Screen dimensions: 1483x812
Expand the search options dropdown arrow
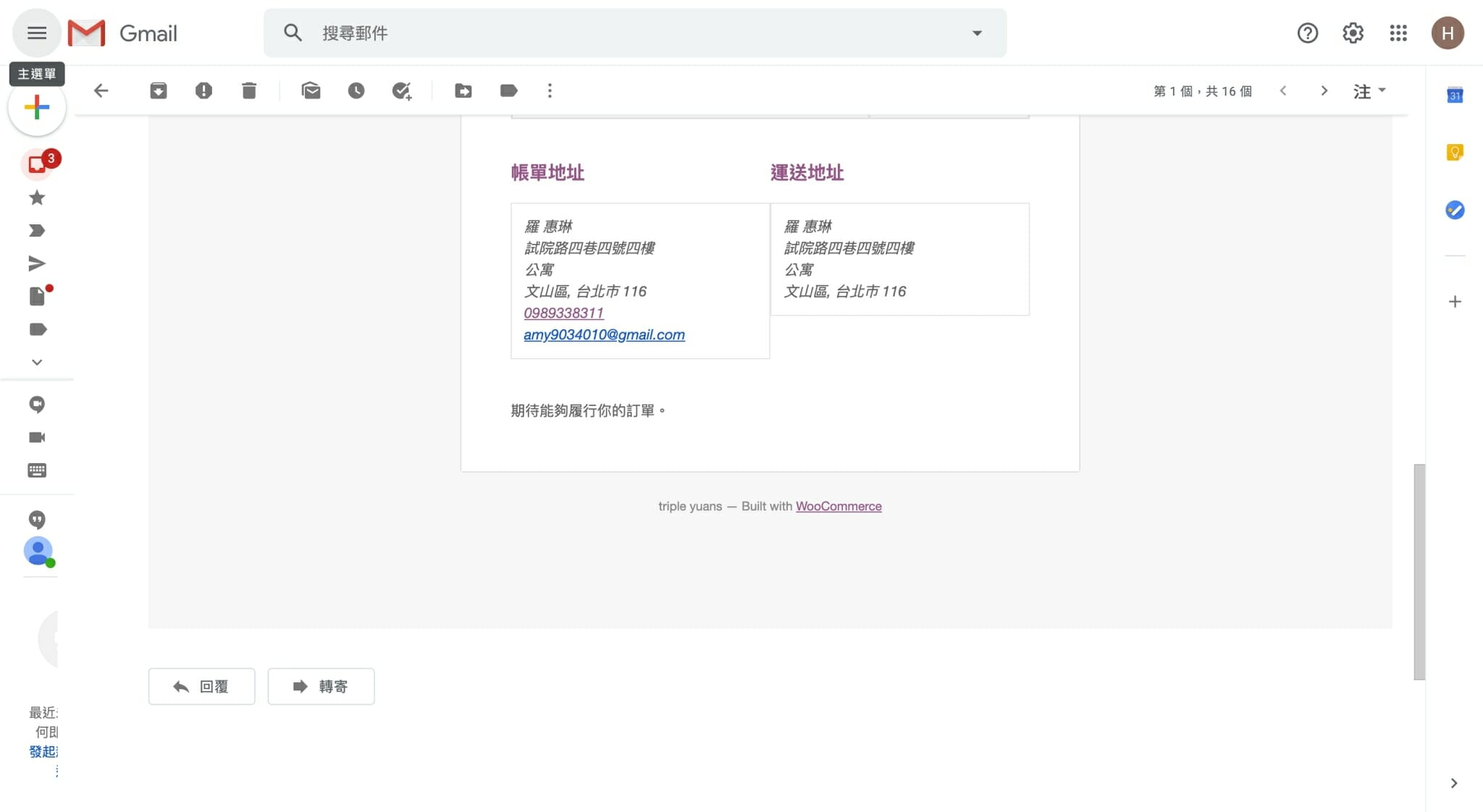(x=977, y=33)
